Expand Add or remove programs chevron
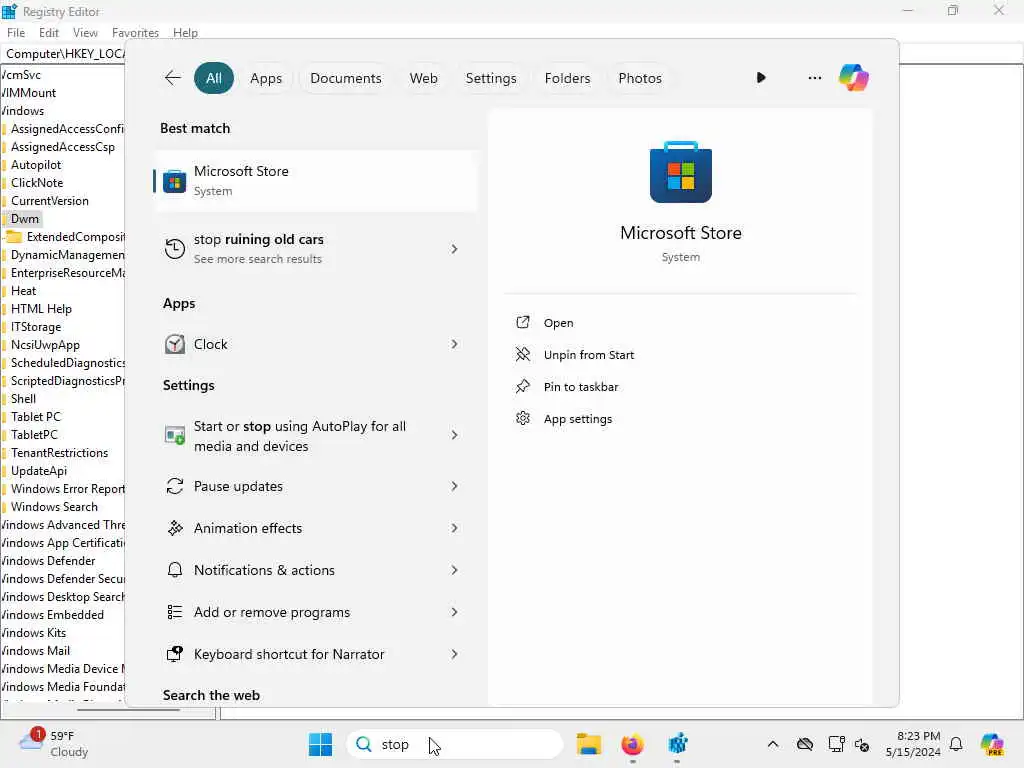This screenshot has width=1024, height=768. click(455, 612)
